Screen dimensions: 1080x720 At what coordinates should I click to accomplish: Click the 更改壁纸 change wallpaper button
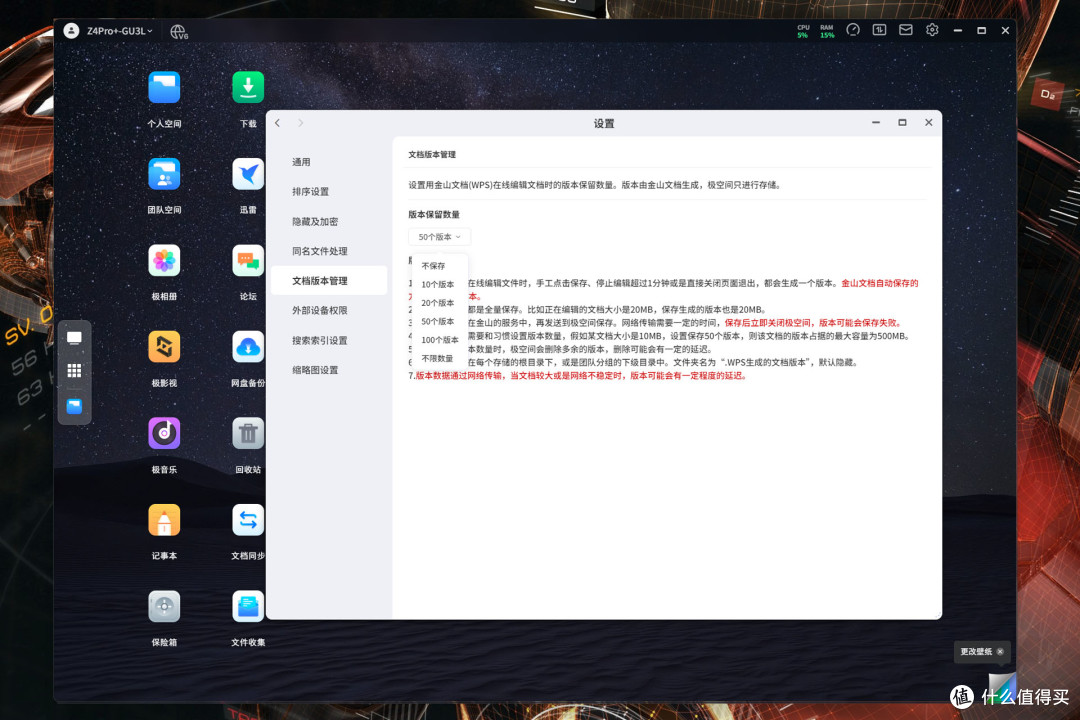click(x=976, y=651)
